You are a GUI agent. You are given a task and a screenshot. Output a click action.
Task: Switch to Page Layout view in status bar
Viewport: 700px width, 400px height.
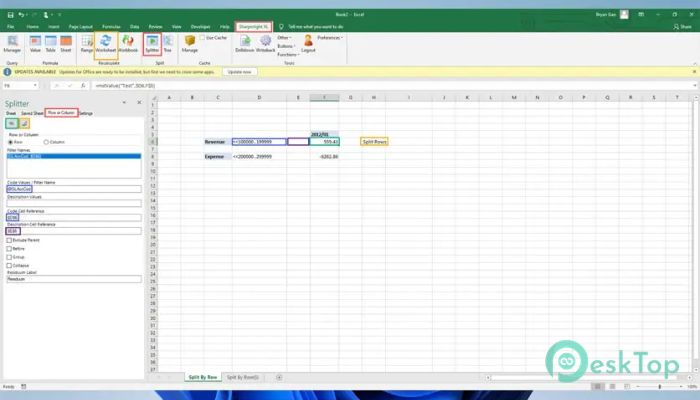click(x=612, y=386)
